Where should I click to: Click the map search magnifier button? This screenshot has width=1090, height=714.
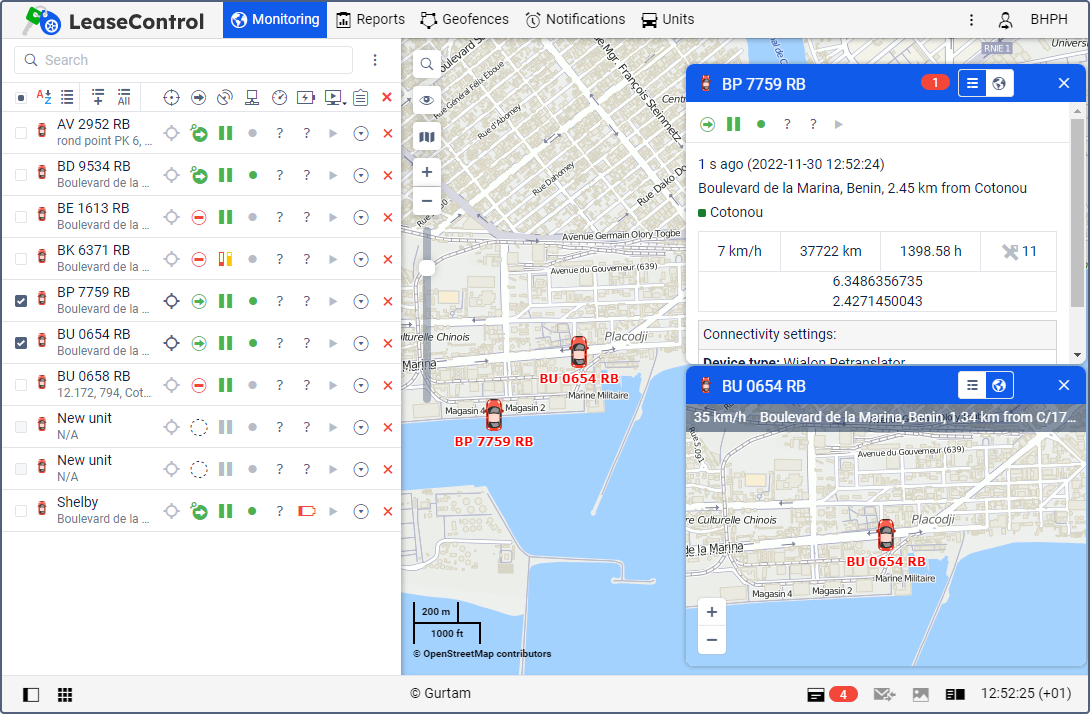(427, 64)
